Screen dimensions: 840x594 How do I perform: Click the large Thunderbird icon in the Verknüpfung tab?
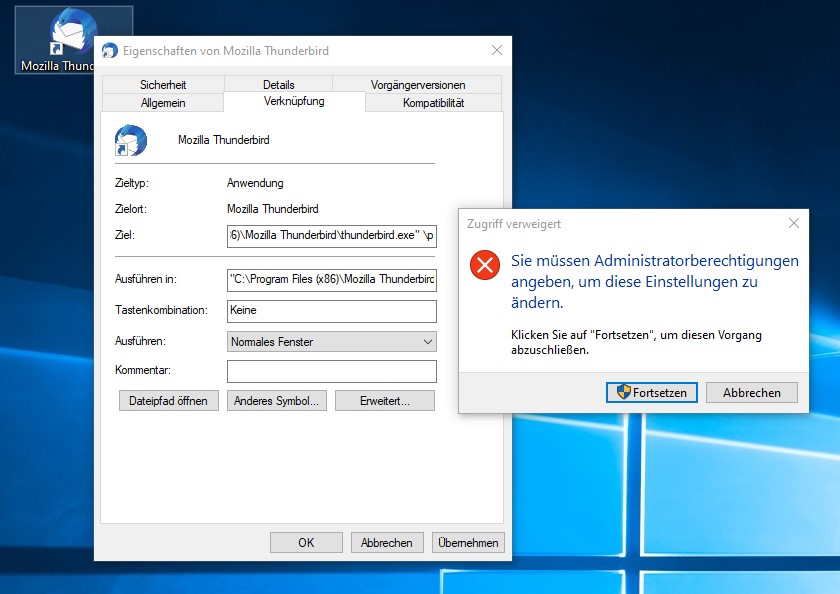[131, 140]
